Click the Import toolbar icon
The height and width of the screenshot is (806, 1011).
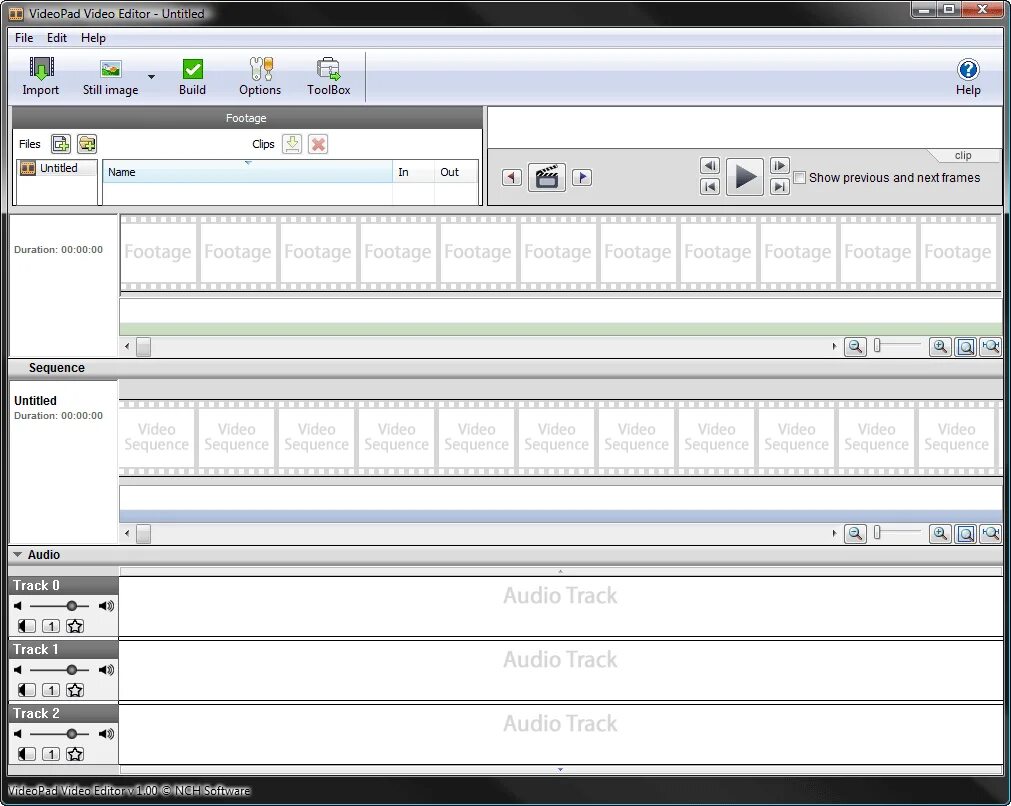pos(41,68)
